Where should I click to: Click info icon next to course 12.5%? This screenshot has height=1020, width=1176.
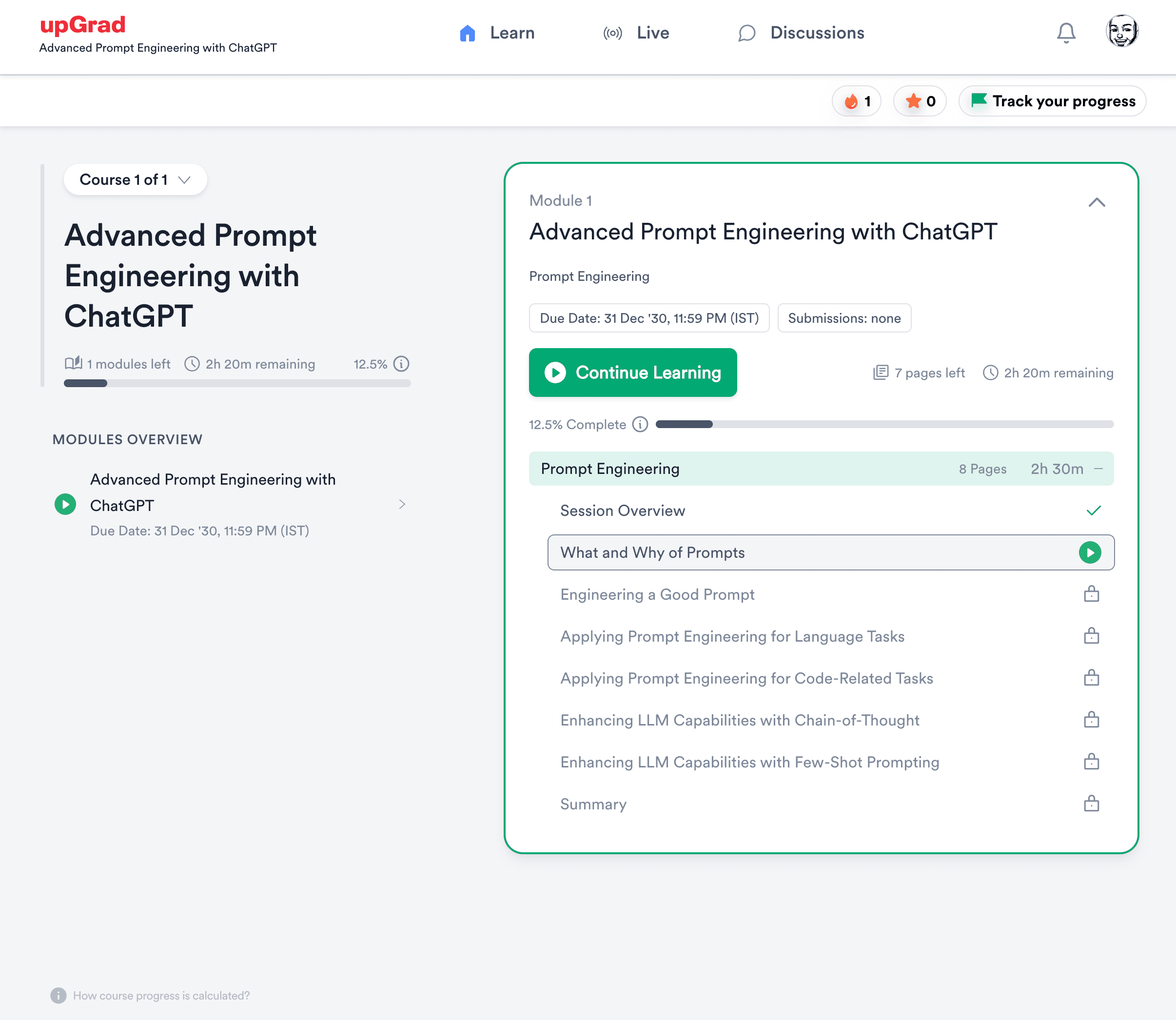point(401,364)
